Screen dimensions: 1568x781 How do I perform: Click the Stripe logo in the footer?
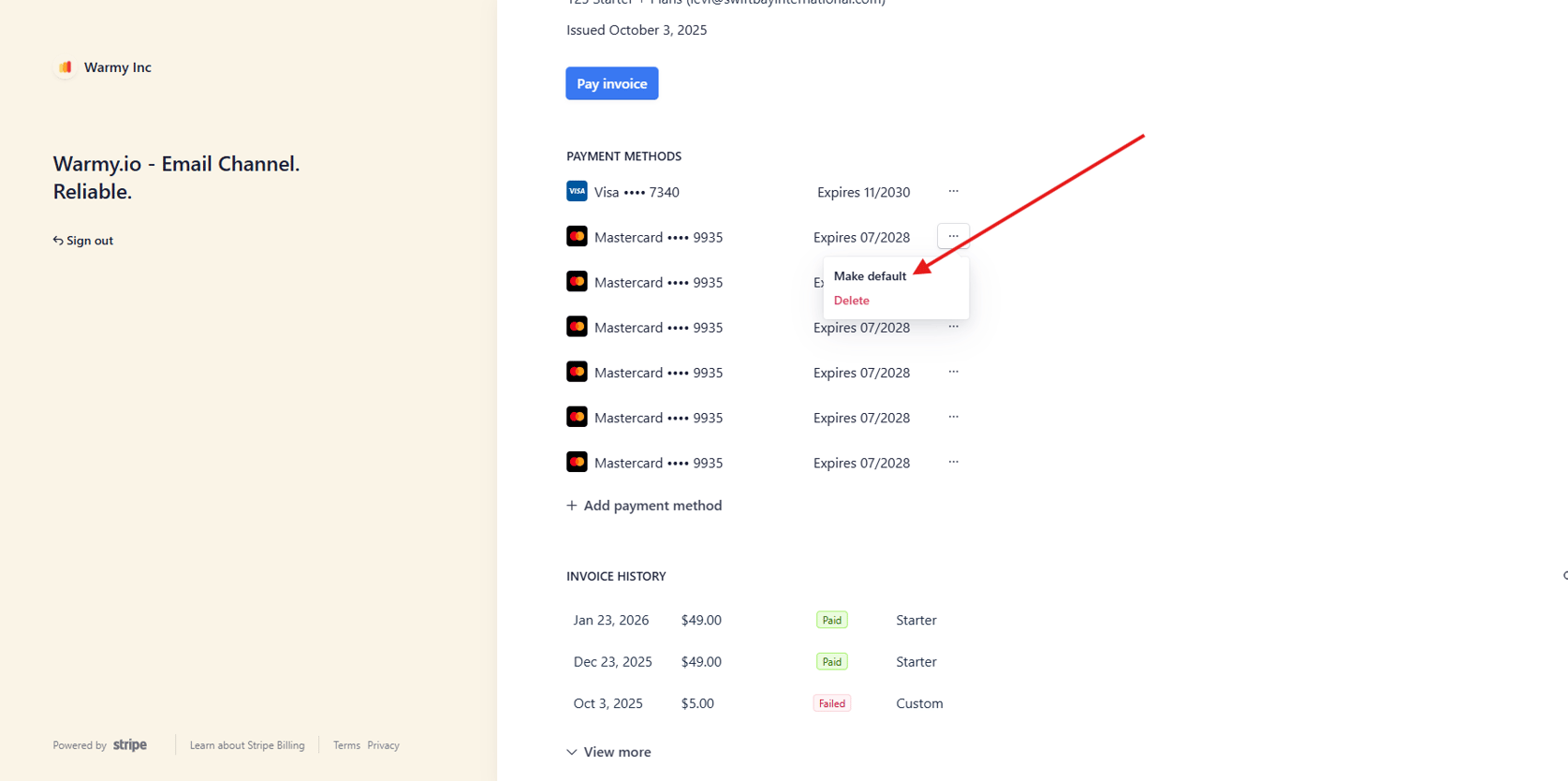click(130, 745)
